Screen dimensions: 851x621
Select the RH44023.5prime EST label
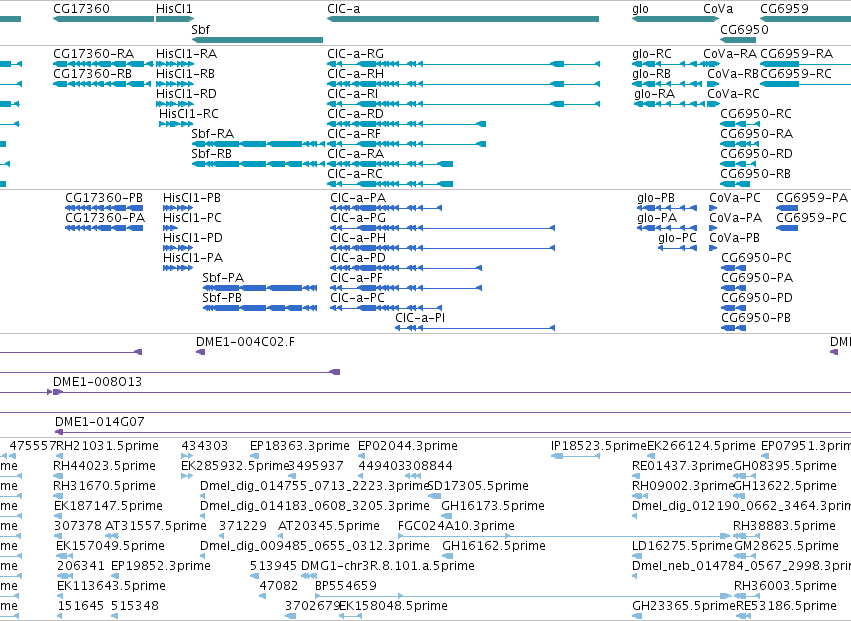pos(104,466)
